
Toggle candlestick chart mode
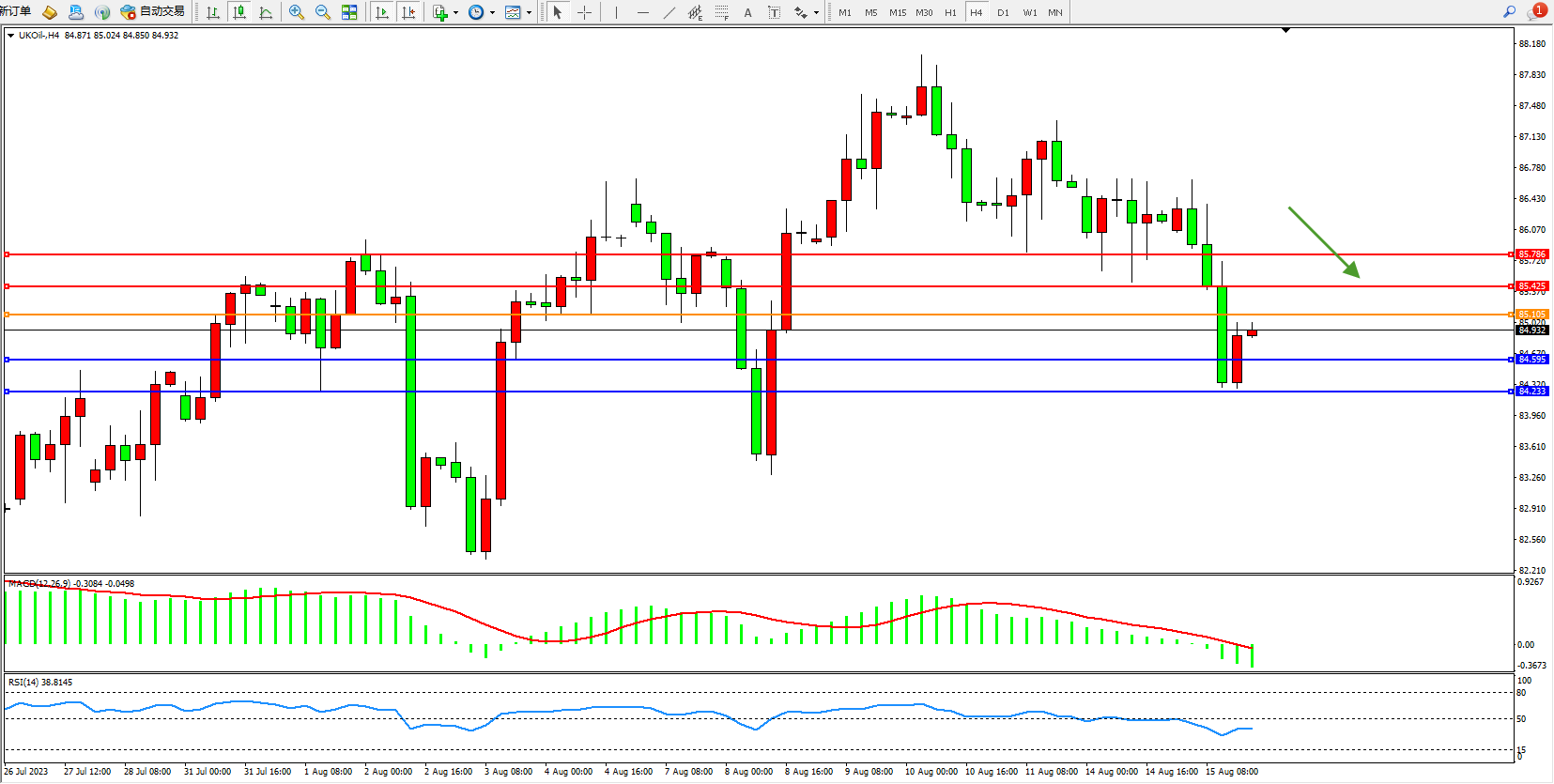239,12
